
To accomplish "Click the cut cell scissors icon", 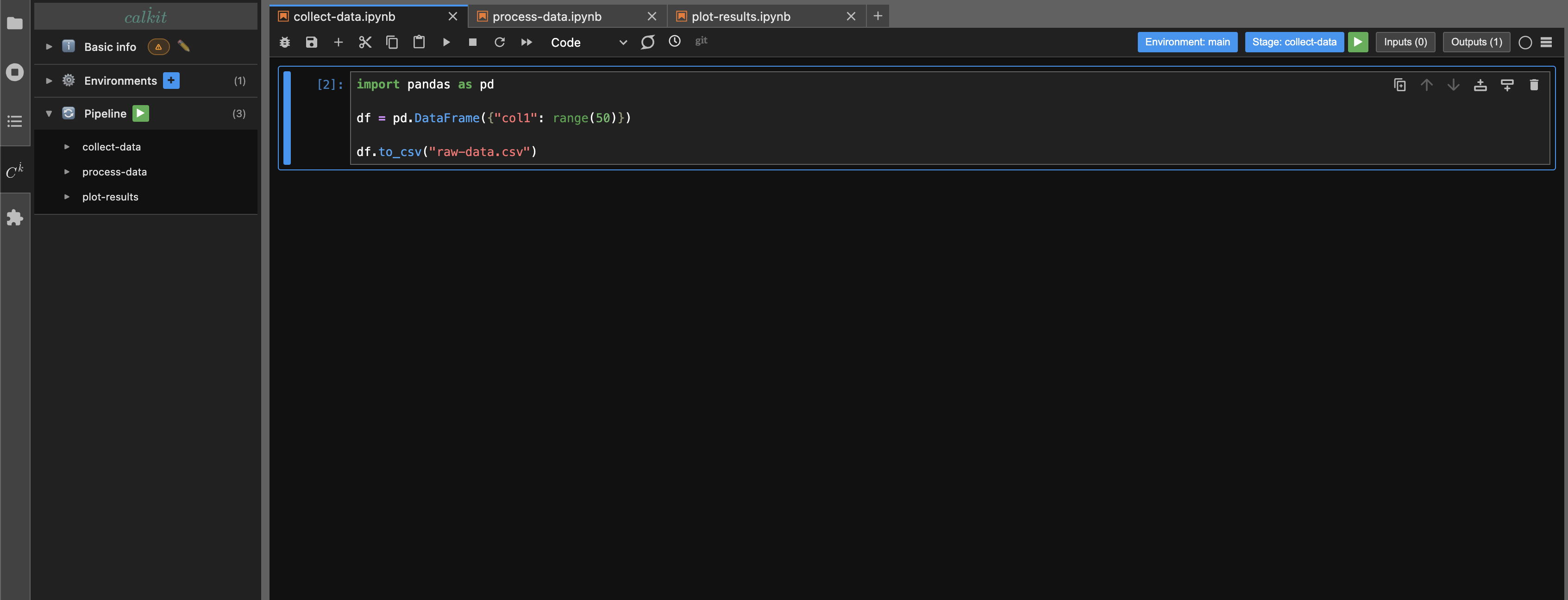I will (364, 42).
